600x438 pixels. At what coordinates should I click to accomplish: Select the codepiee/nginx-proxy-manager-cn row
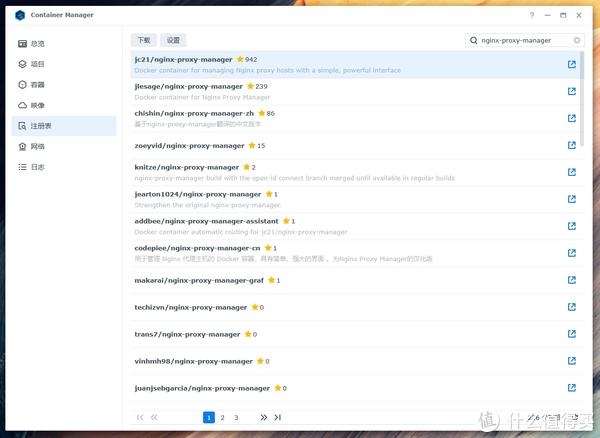click(355, 254)
